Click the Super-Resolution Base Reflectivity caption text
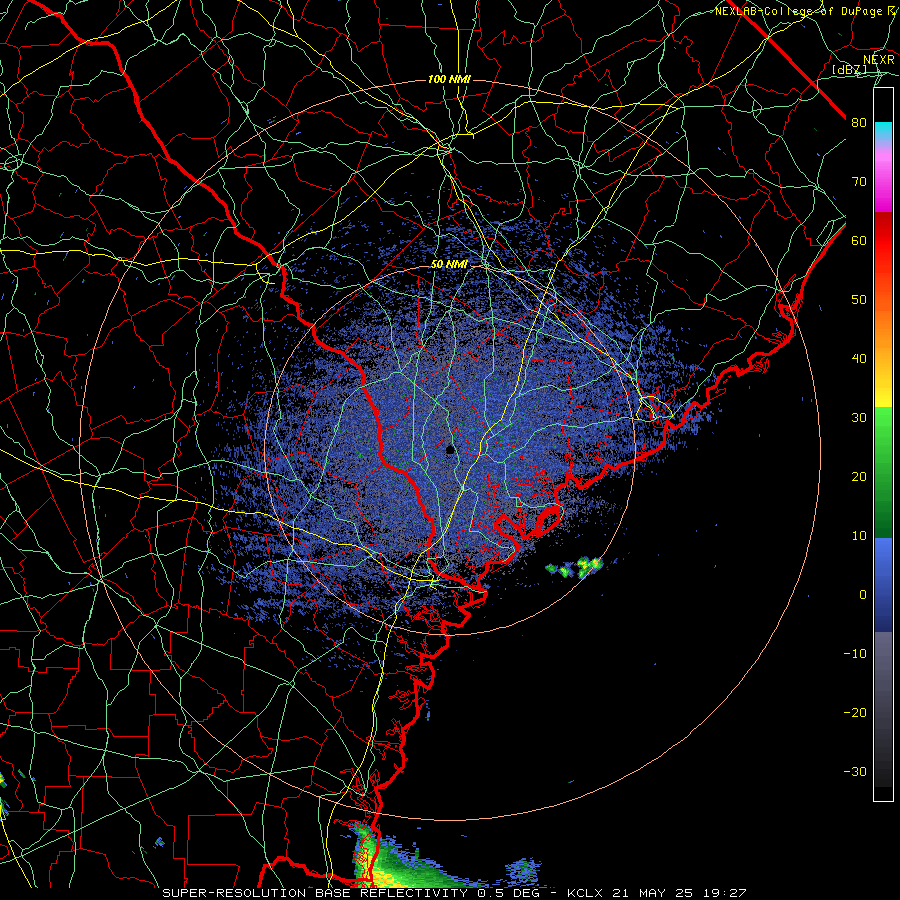Viewport: 900px width, 900px height. tap(355, 893)
